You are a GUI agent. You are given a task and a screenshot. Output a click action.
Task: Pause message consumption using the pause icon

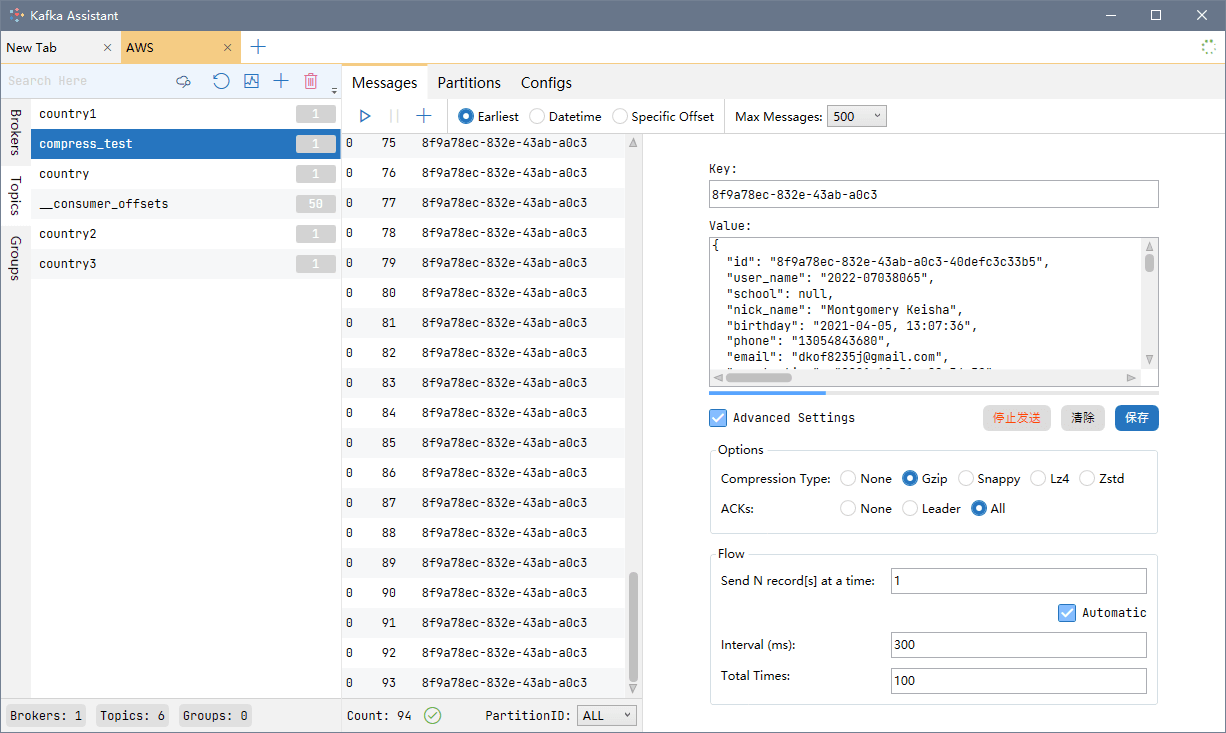click(x=394, y=115)
